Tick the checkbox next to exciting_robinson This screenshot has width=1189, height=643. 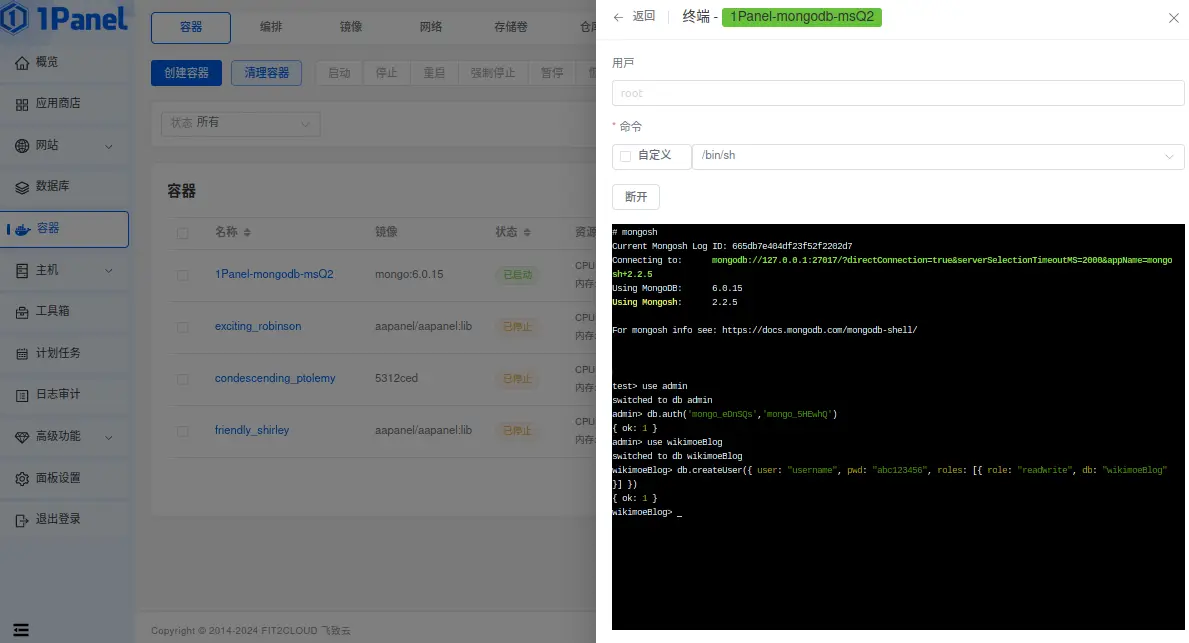coord(183,326)
